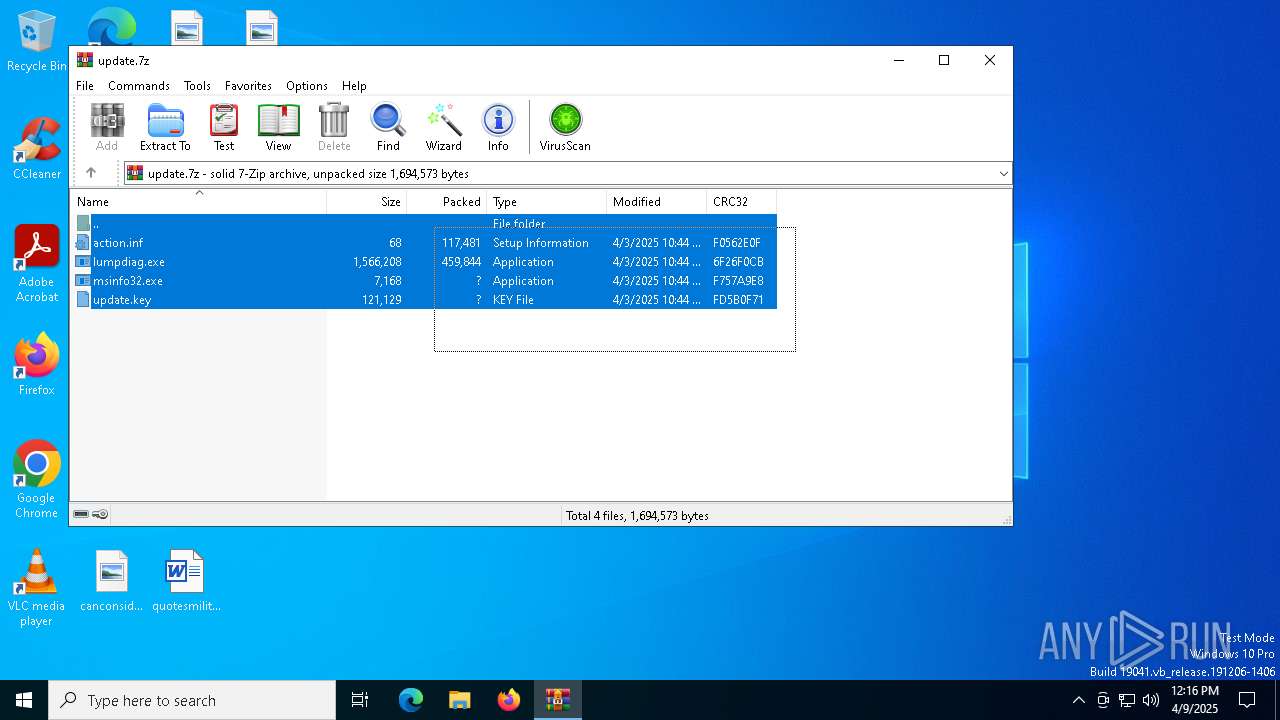Click WinRAR taskbar button

pos(557,700)
